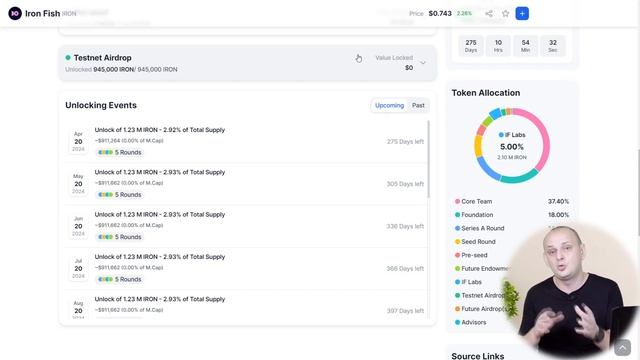Click the 275 Days countdown box

coord(471,46)
